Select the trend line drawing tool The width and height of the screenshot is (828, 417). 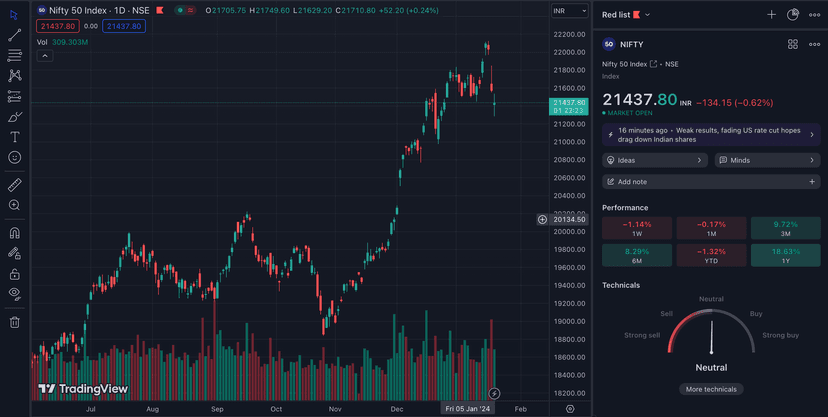pyautogui.click(x=15, y=35)
